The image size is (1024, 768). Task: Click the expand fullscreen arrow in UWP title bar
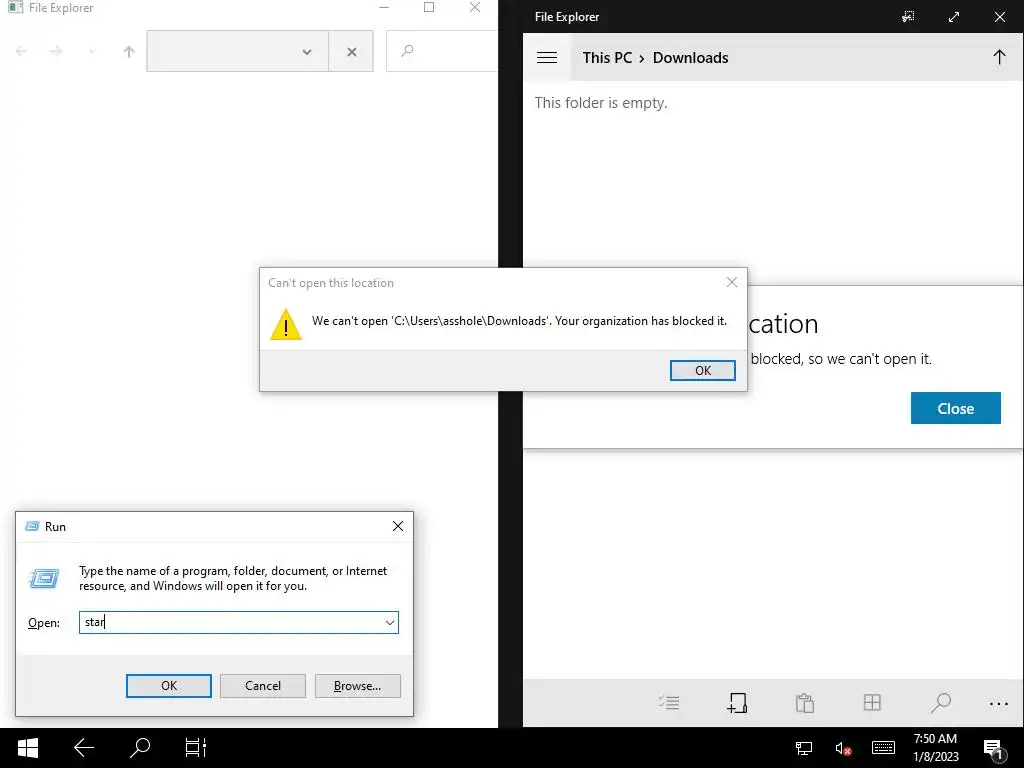point(954,17)
